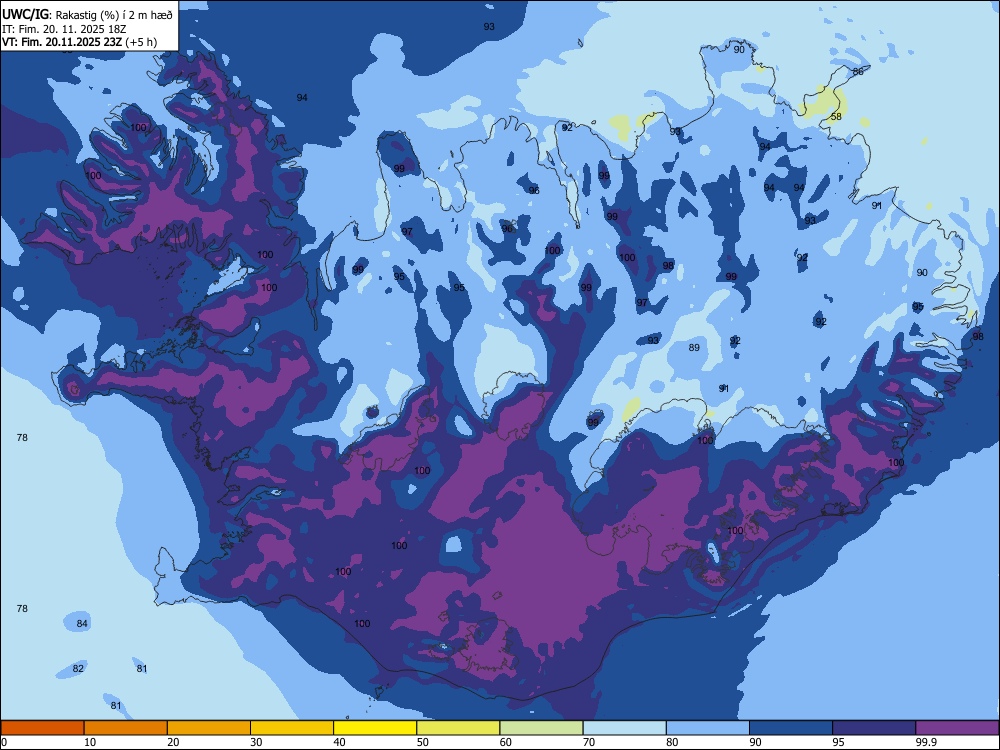1000x750 pixels.
Task: Click the '30' label on the legend scale
Action: pyautogui.click(x=256, y=742)
